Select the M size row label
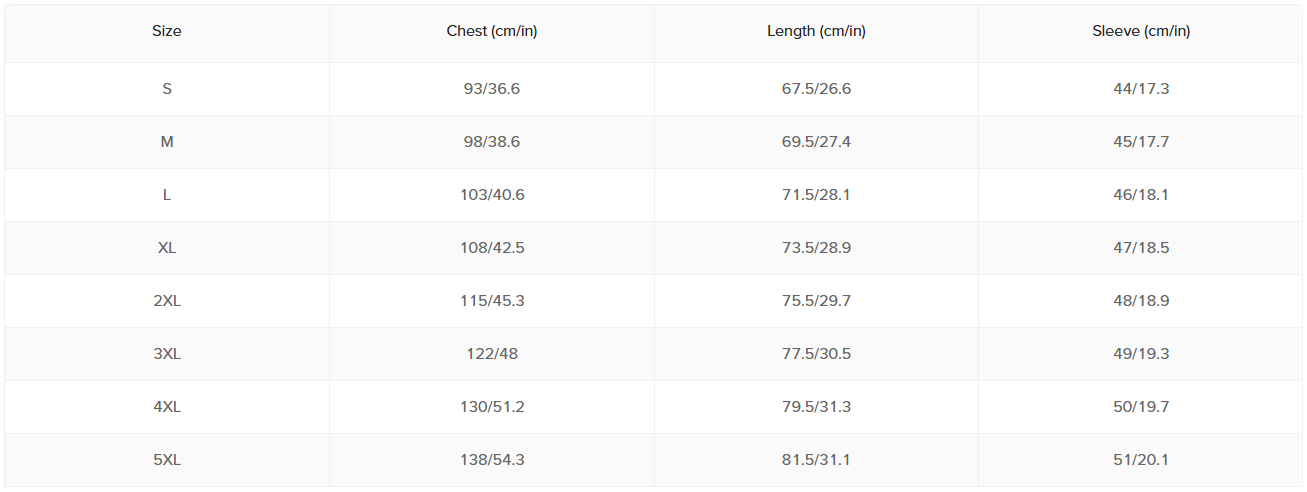The width and height of the screenshot is (1307, 492). (x=167, y=142)
